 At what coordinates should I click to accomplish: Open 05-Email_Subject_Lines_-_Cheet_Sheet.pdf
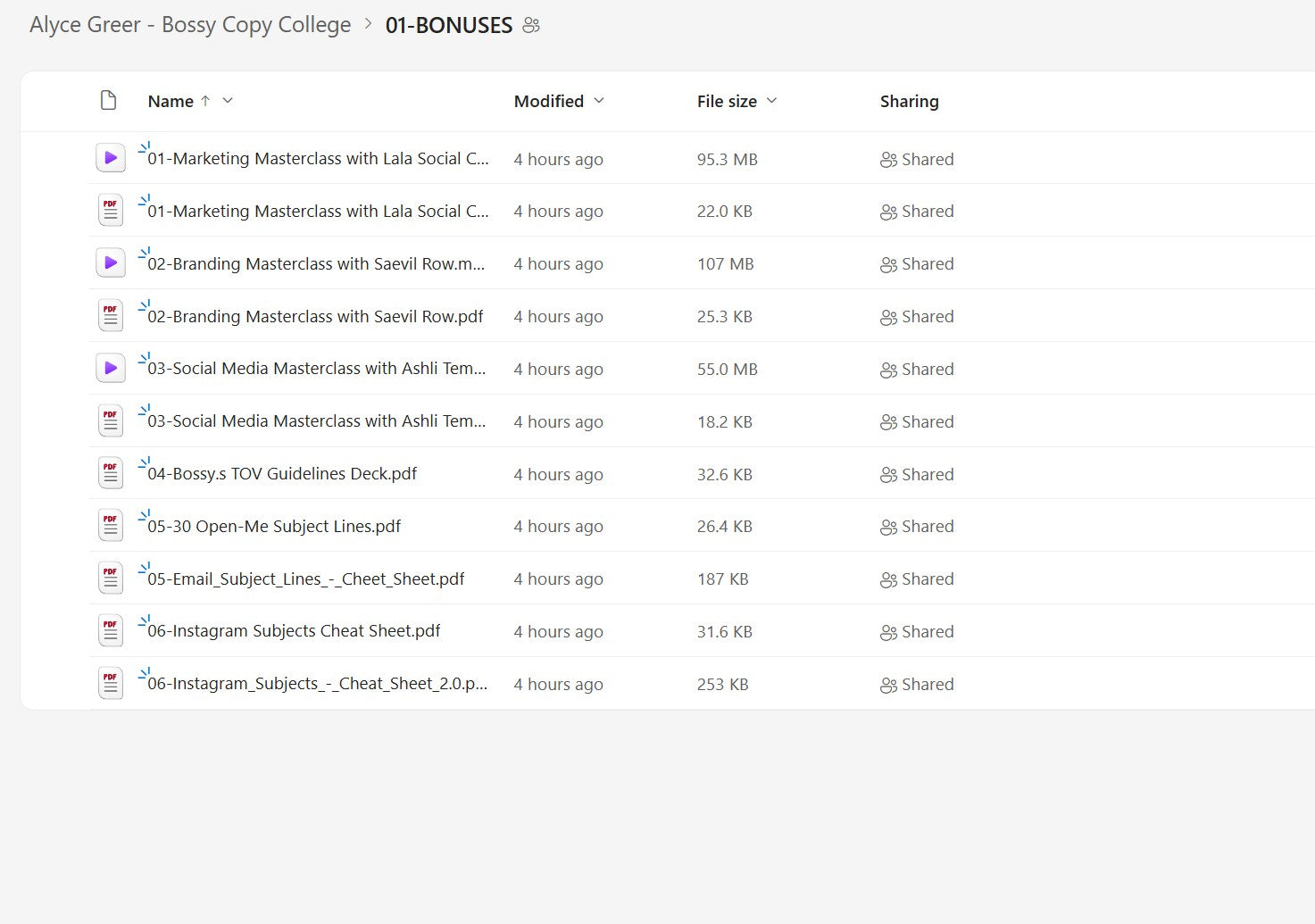[x=304, y=579]
